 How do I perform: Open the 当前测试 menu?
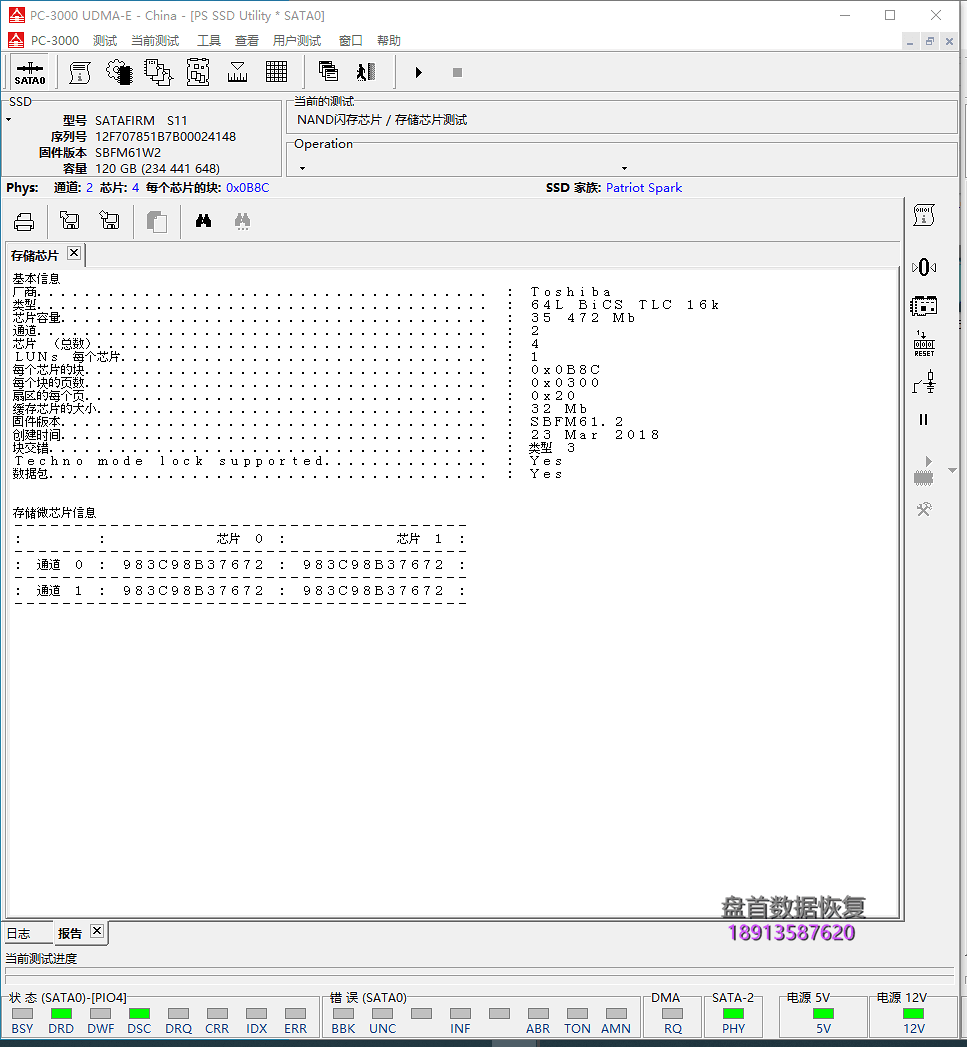(x=155, y=41)
